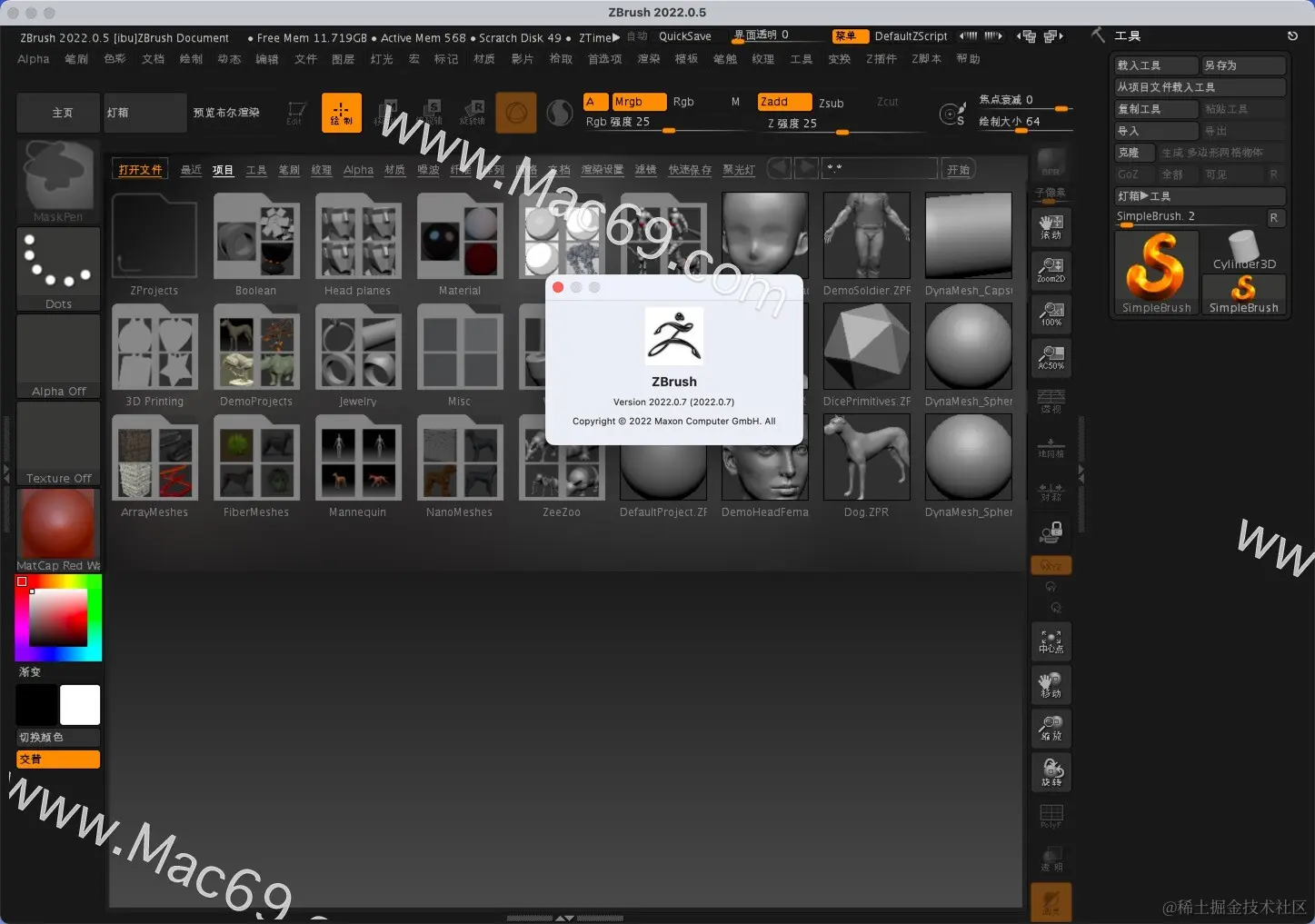Viewport: 1315px width, 924px height.
Task: Click the Zoom2D icon
Action: [x=1051, y=270]
